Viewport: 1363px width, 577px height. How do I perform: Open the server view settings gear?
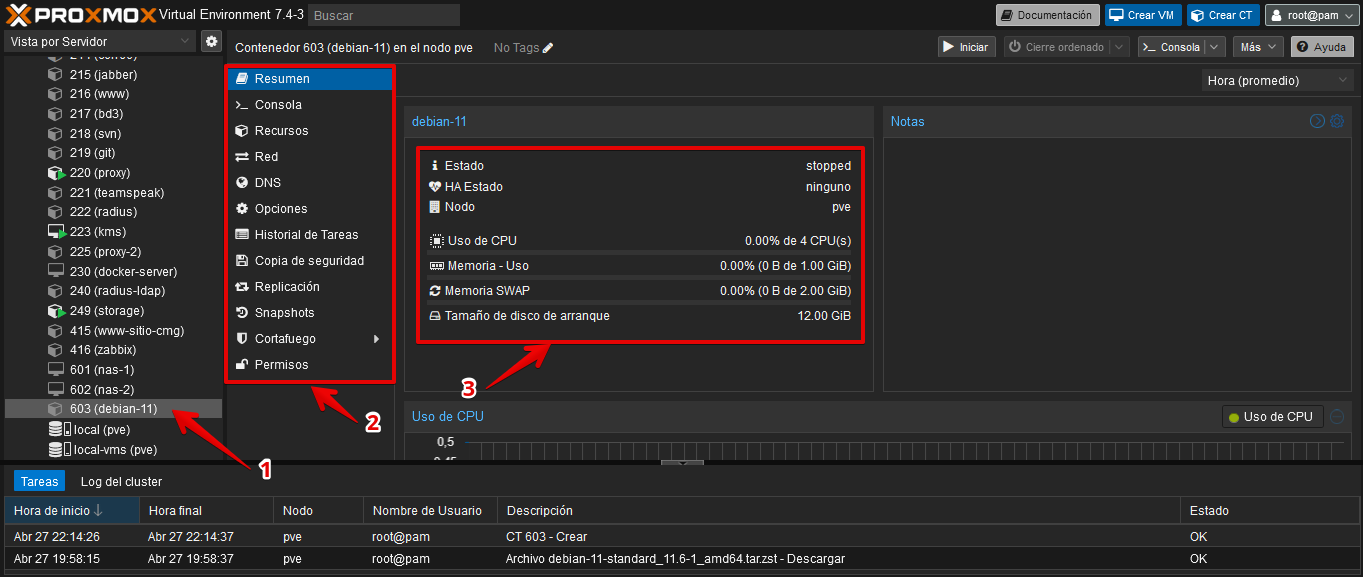[211, 41]
